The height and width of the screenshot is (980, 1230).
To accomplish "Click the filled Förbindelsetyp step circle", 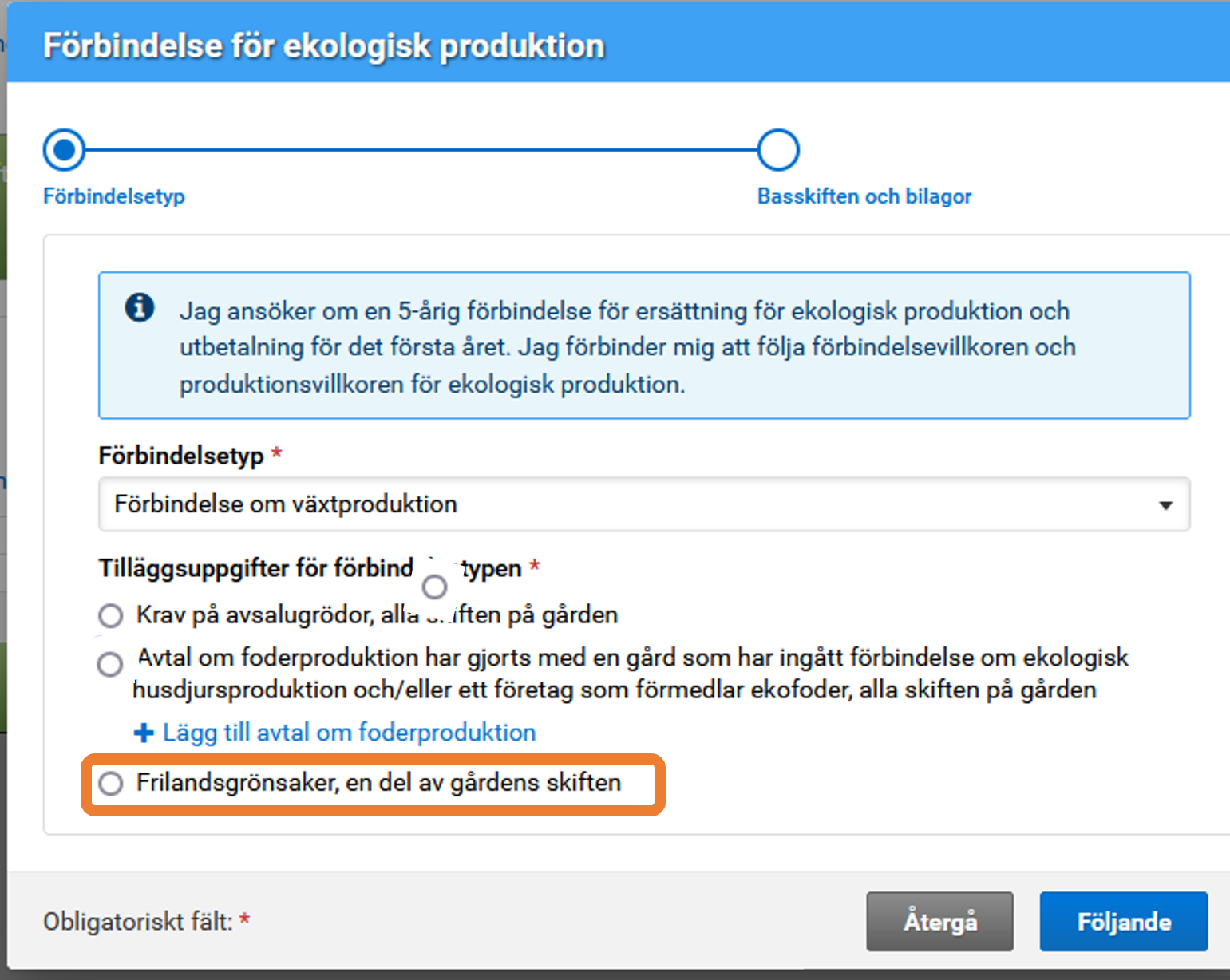I will tap(64, 148).
